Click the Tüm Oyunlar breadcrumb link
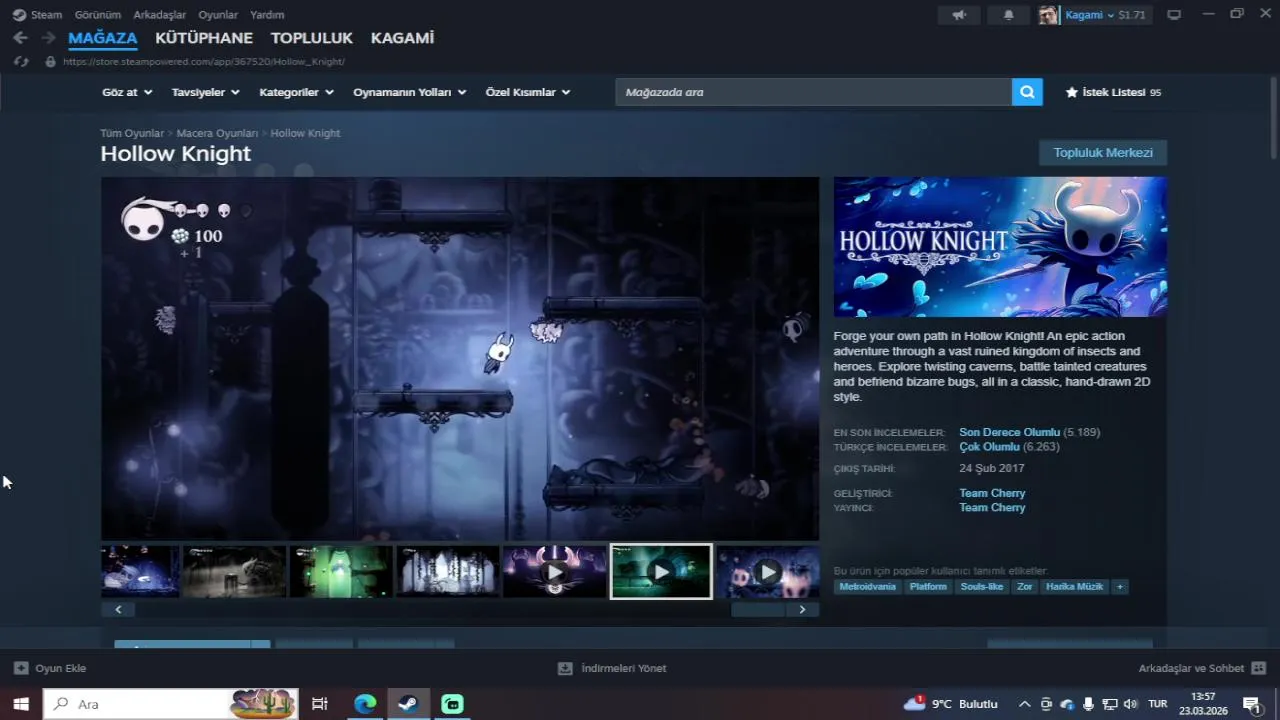The height and width of the screenshot is (720, 1280). tap(132, 133)
